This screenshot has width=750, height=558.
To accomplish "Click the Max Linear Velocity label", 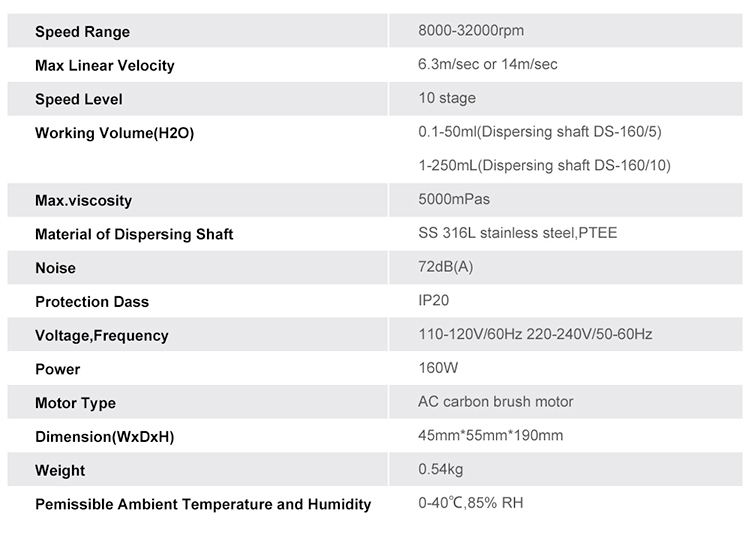I will 104,66.
